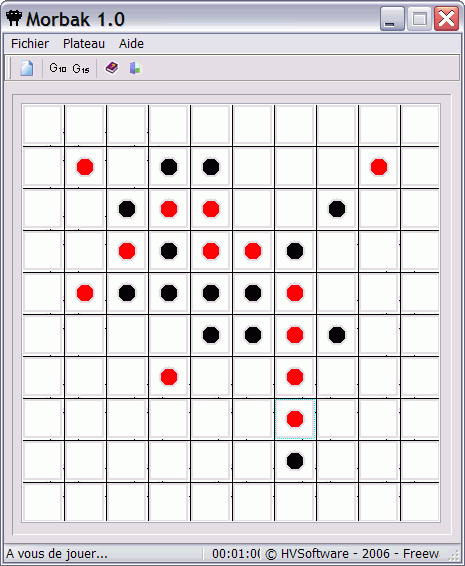Minimize the Morbak window
The height and width of the screenshot is (566, 465).
coord(392,19)
